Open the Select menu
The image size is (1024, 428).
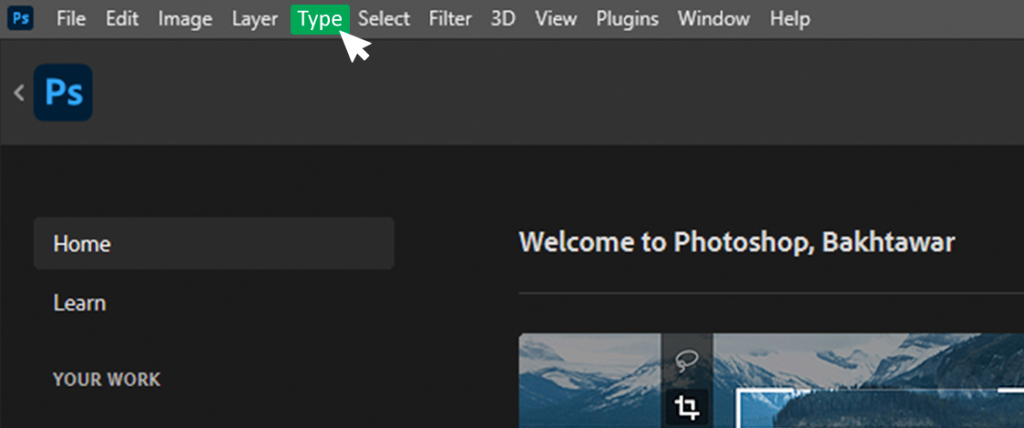click(x=384, y=19)
